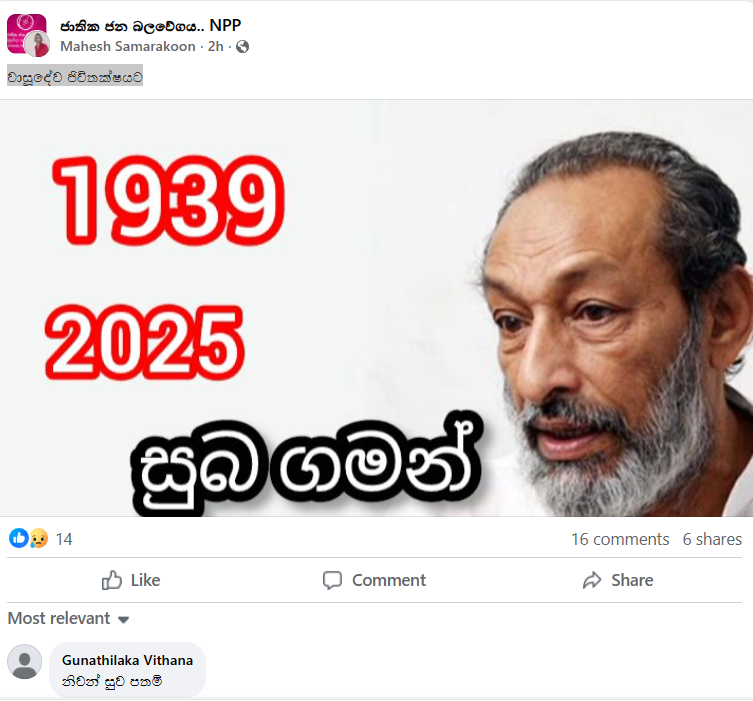Open the NPP group name link

coord(150,26)
